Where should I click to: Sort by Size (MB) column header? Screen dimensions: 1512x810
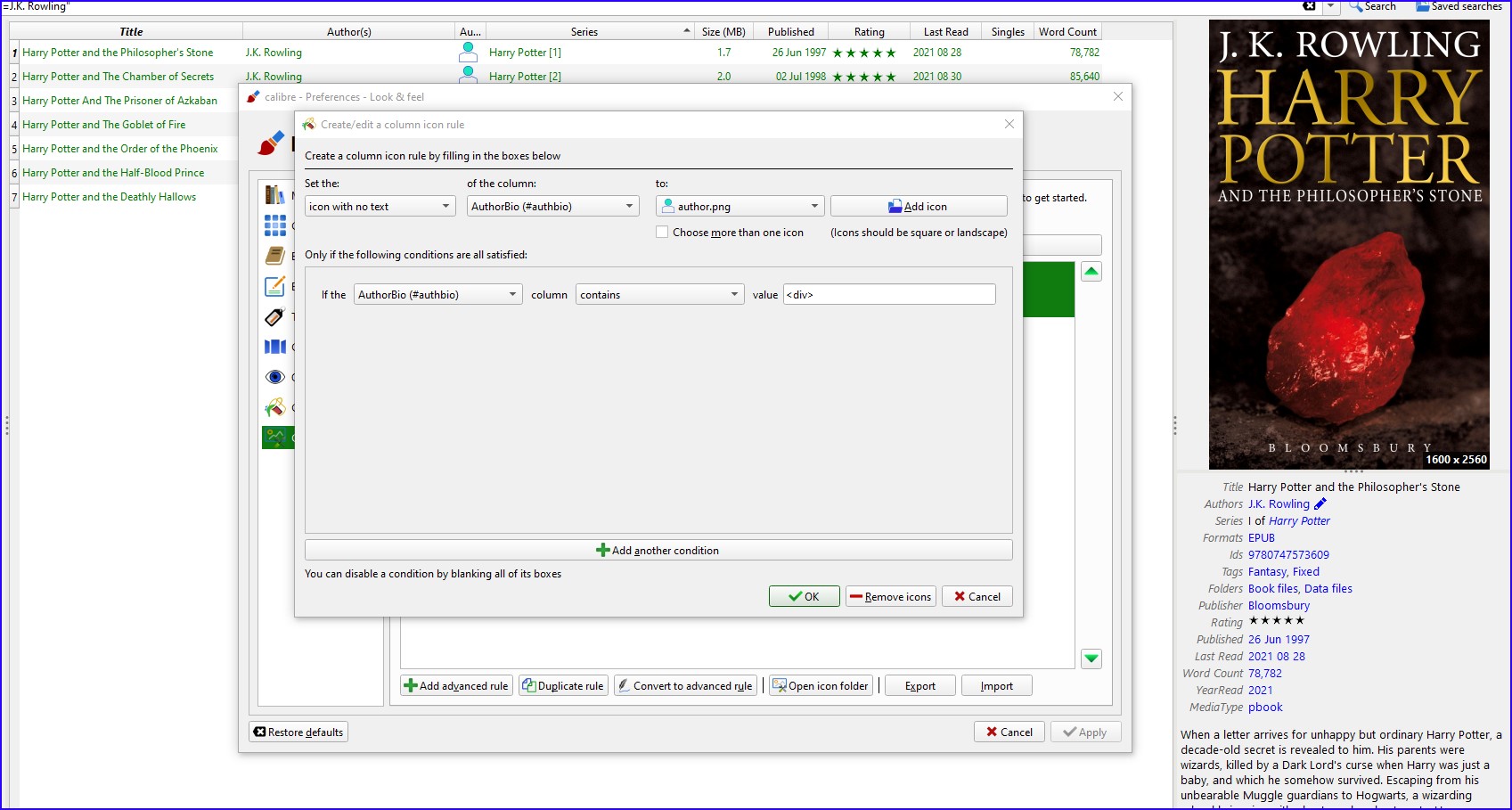point(723,31)
